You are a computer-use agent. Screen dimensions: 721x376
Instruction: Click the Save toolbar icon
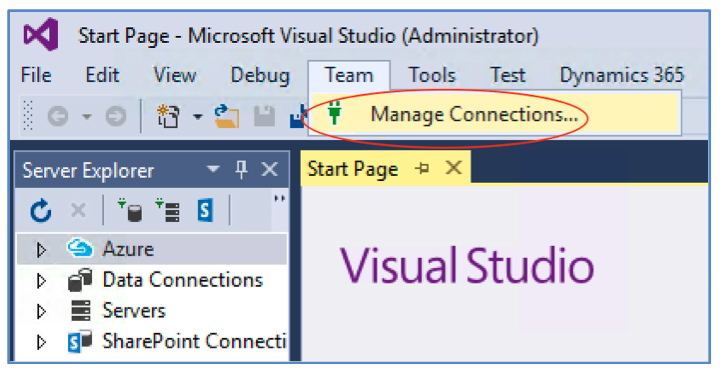(x=264, y=116)
